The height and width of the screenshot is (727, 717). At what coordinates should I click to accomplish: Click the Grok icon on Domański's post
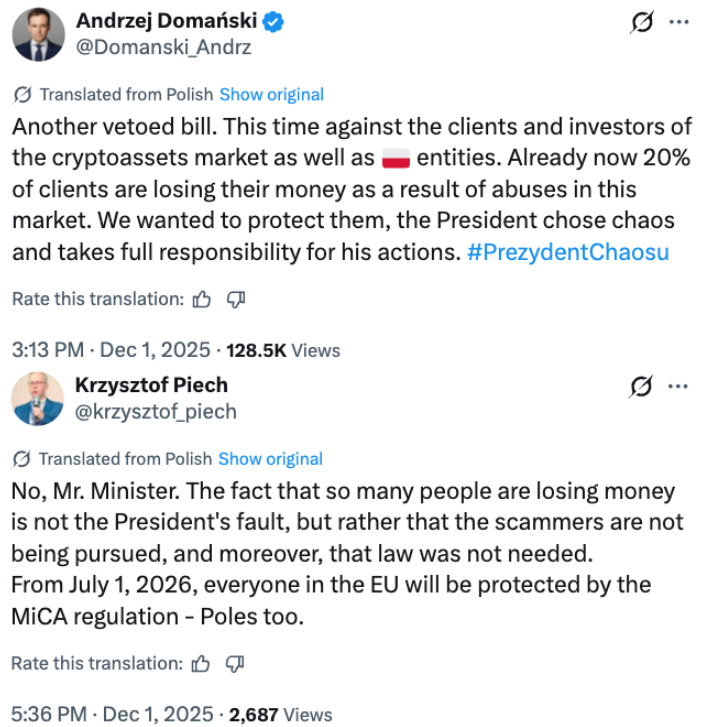coord(645,24)
